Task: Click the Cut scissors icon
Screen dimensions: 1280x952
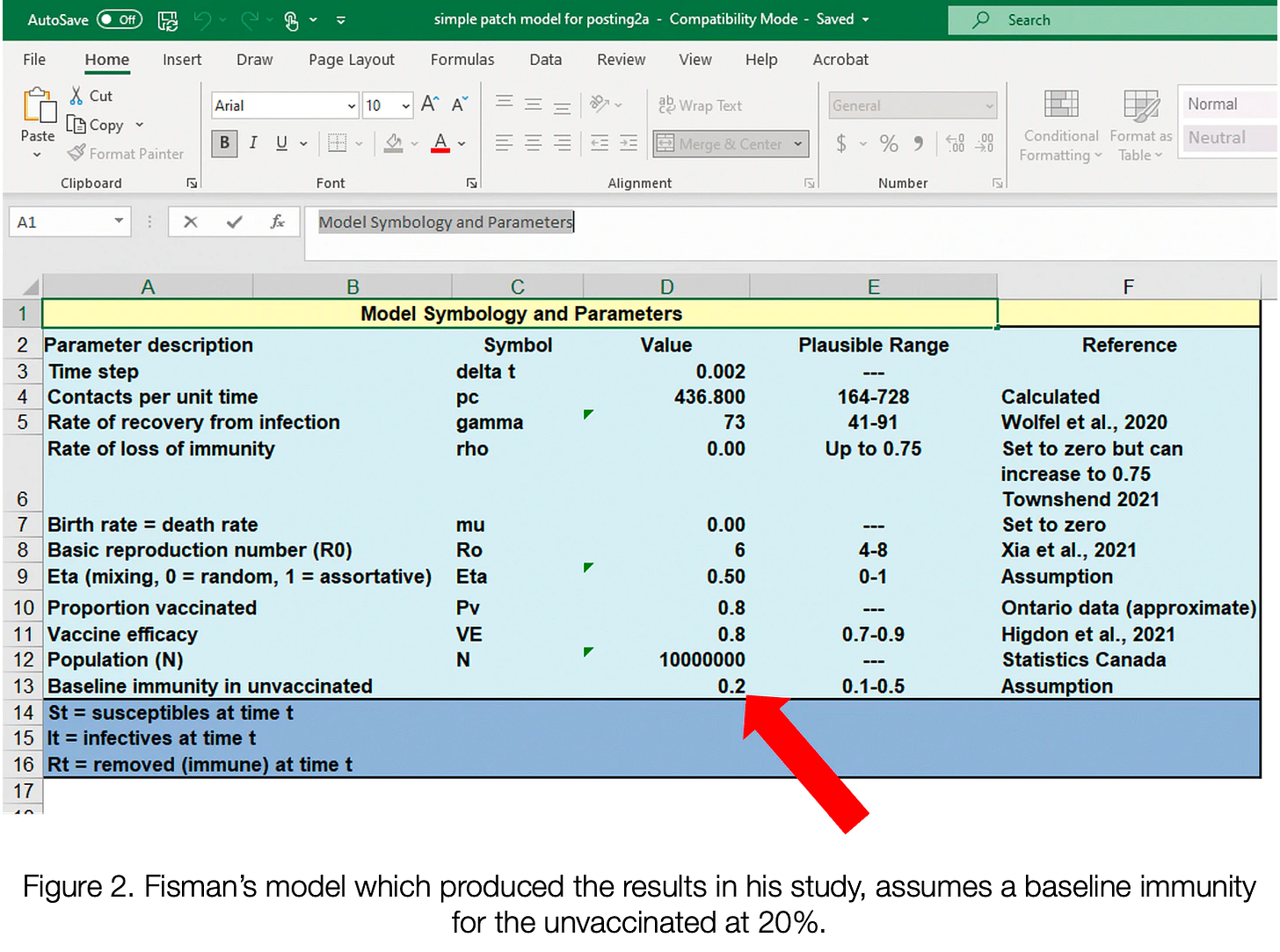Action: point(77,96)
